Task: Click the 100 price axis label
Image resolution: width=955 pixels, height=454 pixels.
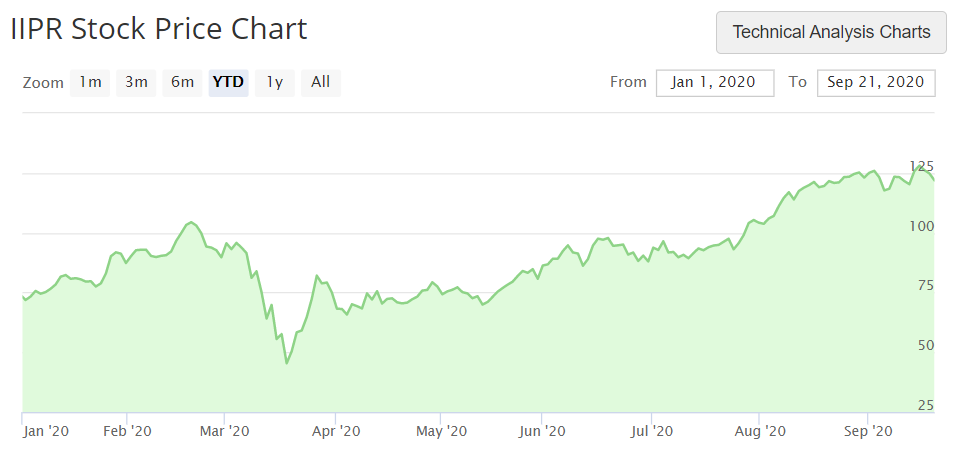Action: (x=921, y=226)
